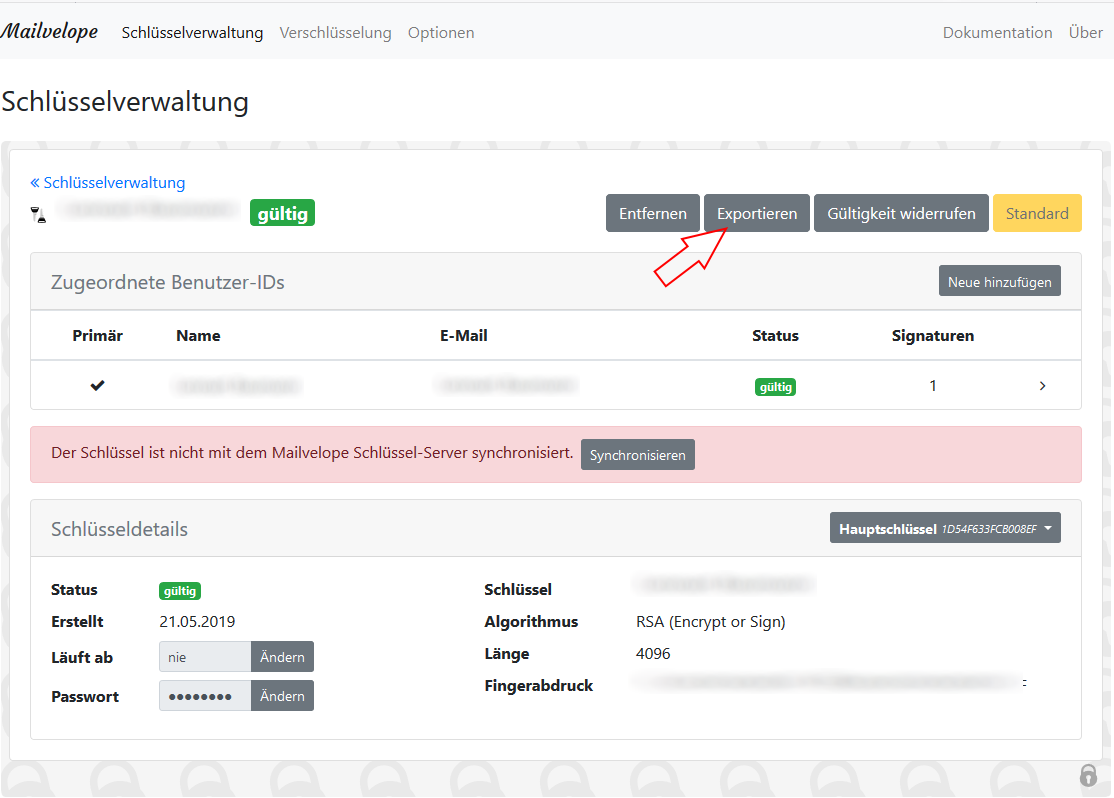Go back via the Schlüsselverwaltung breadcrumb link
The width and height of the screenshot is (1114, 798).
coord(107,182)
